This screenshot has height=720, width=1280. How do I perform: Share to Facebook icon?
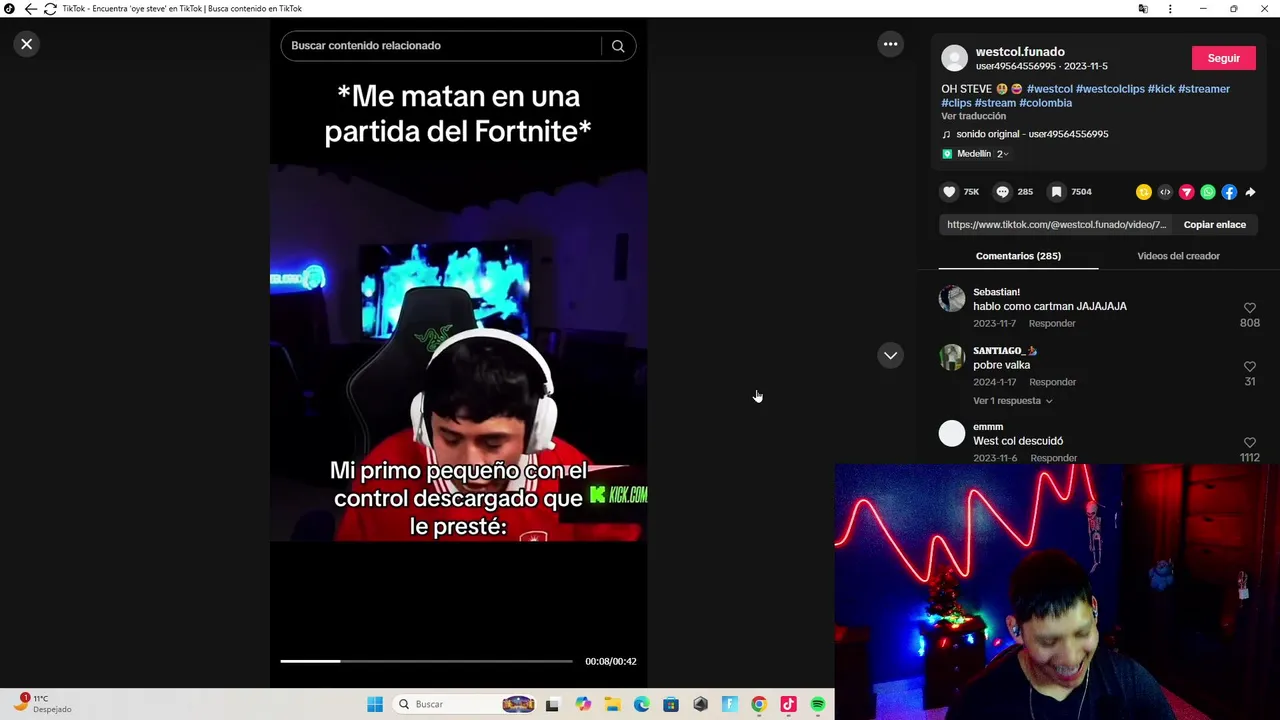tap(1229, 192)
